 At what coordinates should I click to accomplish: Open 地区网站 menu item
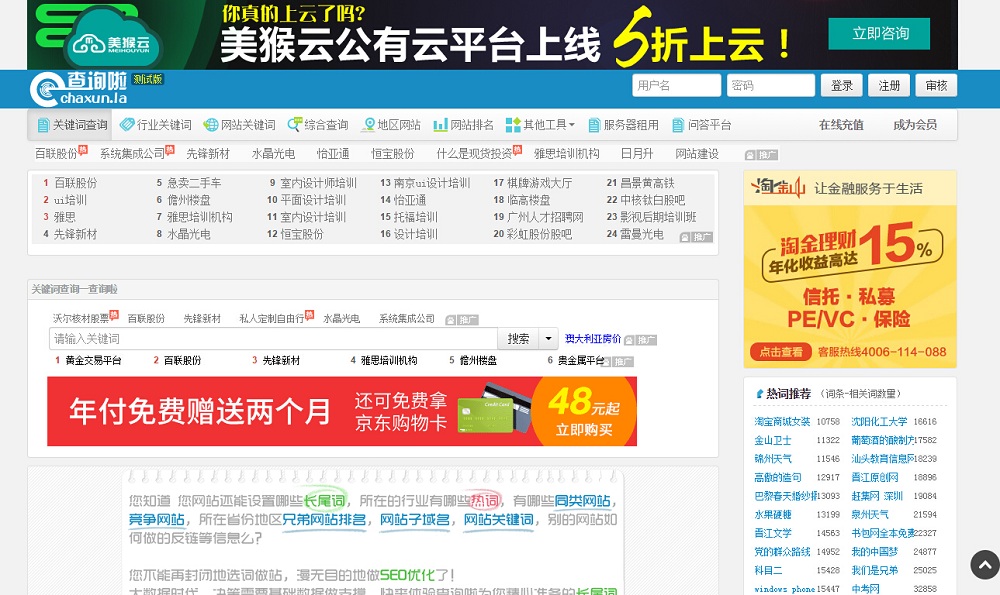[392, 125]
